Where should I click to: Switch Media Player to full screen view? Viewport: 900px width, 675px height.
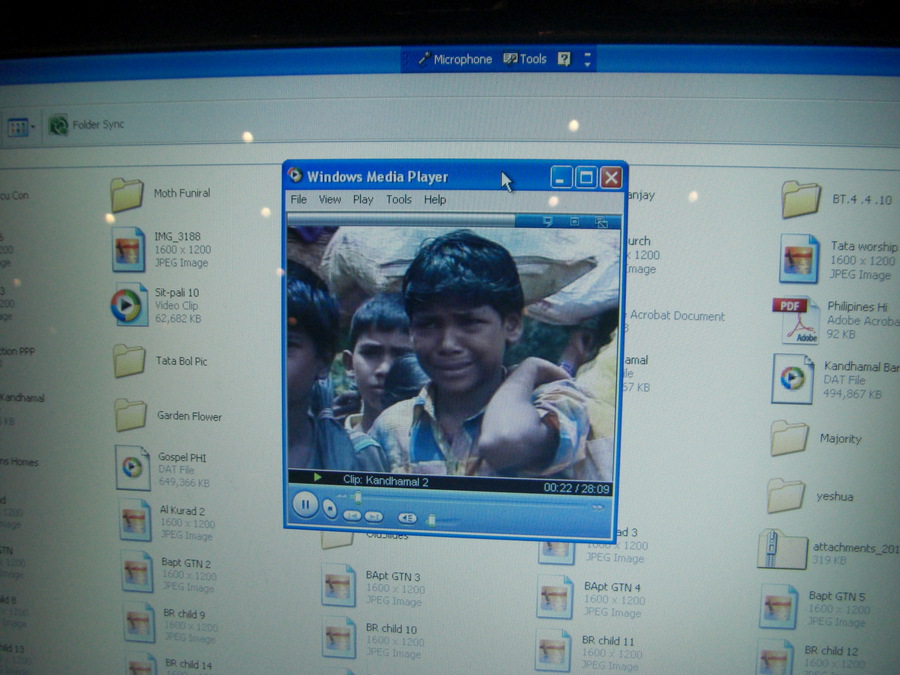tap(601, 222)
